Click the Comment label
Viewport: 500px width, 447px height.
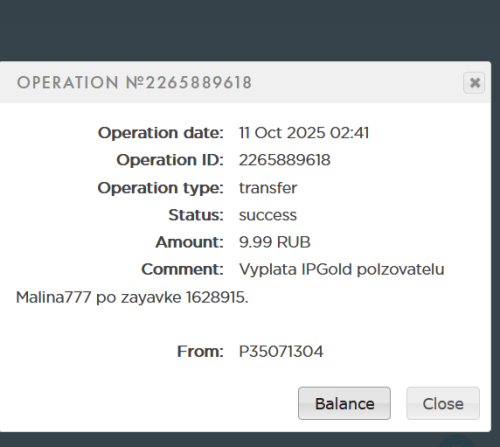coord(182,269)
